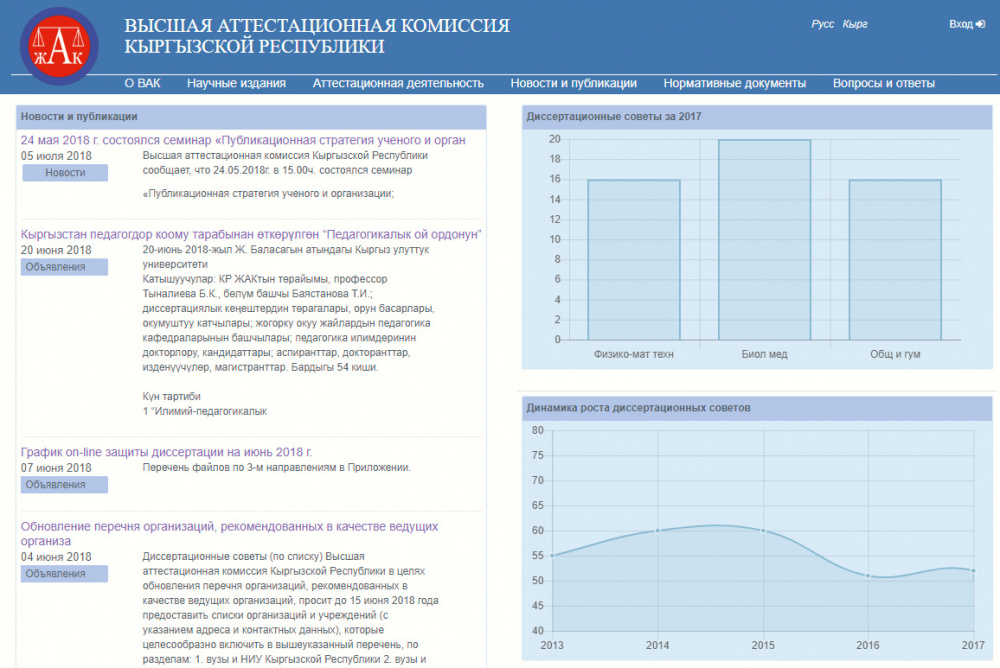The width and height of the screenshot is (1000, 668).
Task: Click the site title Высшая аттестационная комиссия
Action: coord(317,36)
